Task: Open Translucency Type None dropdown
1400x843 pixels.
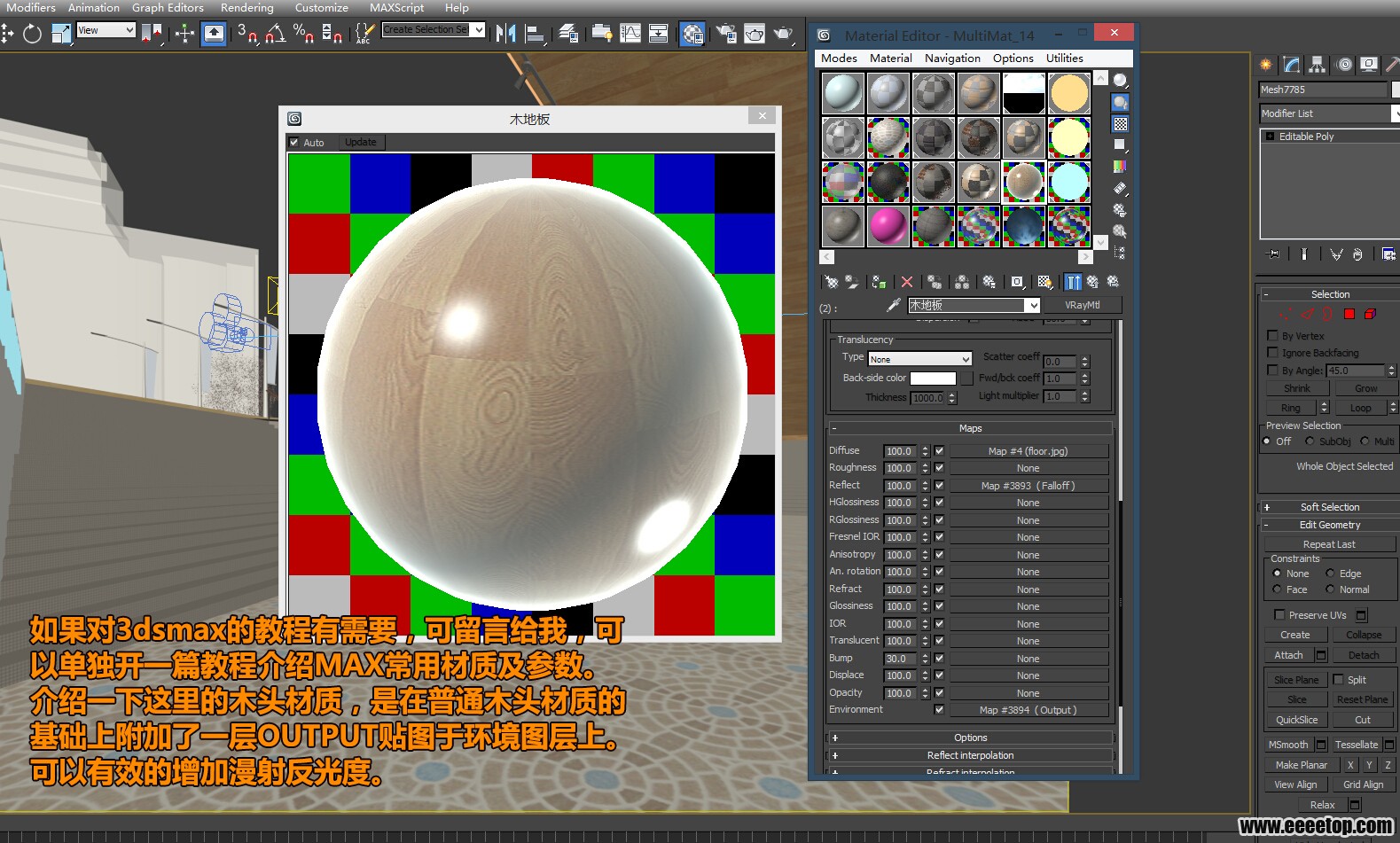Action: [x=920, y=359]
